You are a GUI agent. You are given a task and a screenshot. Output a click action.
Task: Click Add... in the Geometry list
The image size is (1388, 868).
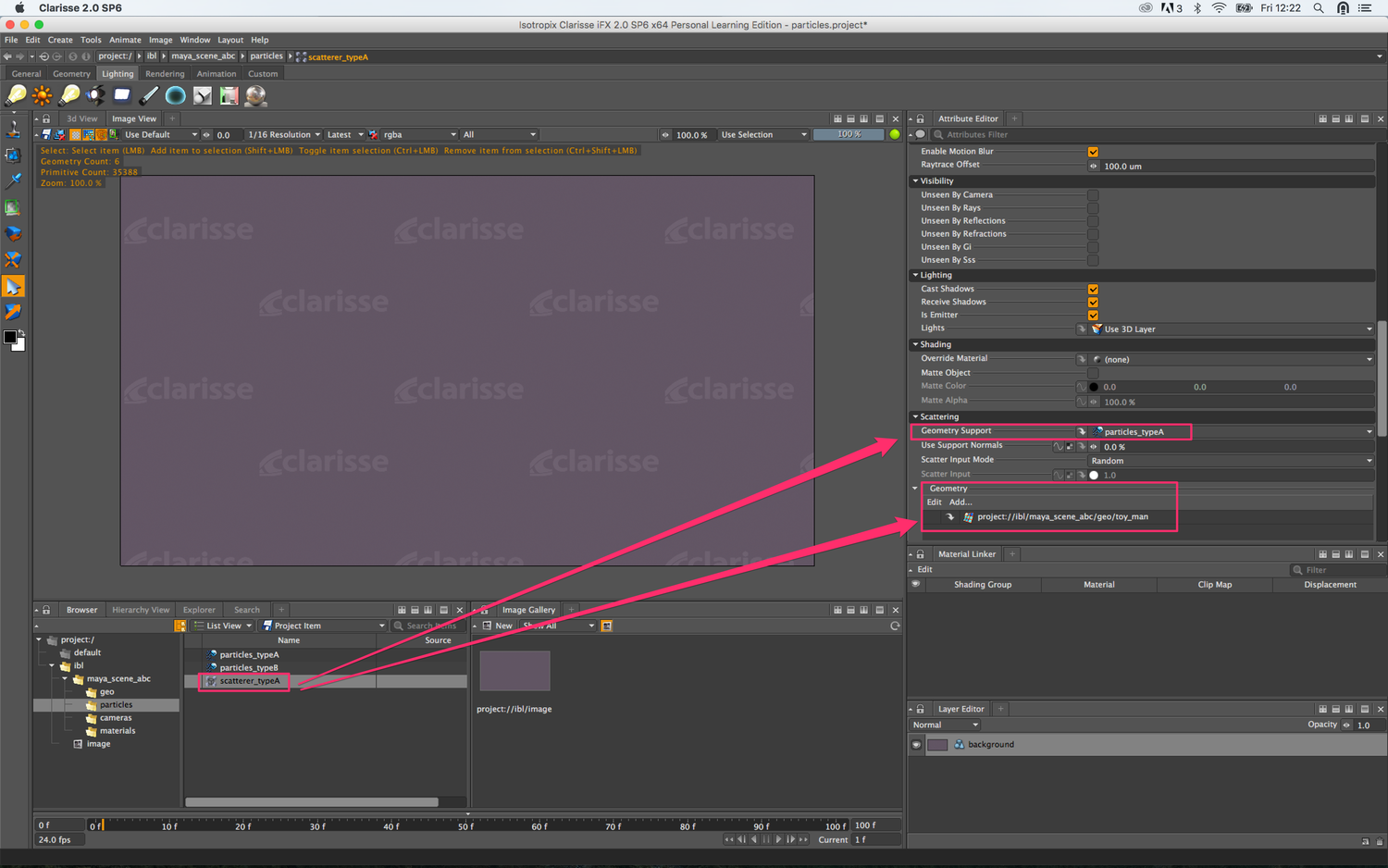click(960, 502)
